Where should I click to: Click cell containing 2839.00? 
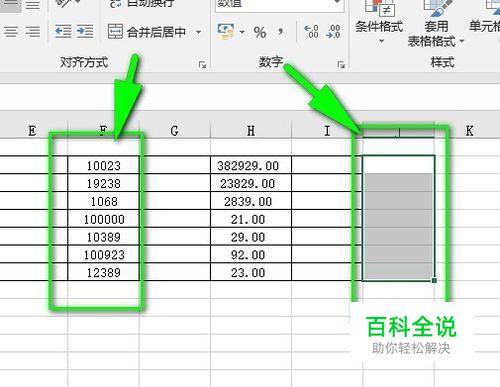251,201
